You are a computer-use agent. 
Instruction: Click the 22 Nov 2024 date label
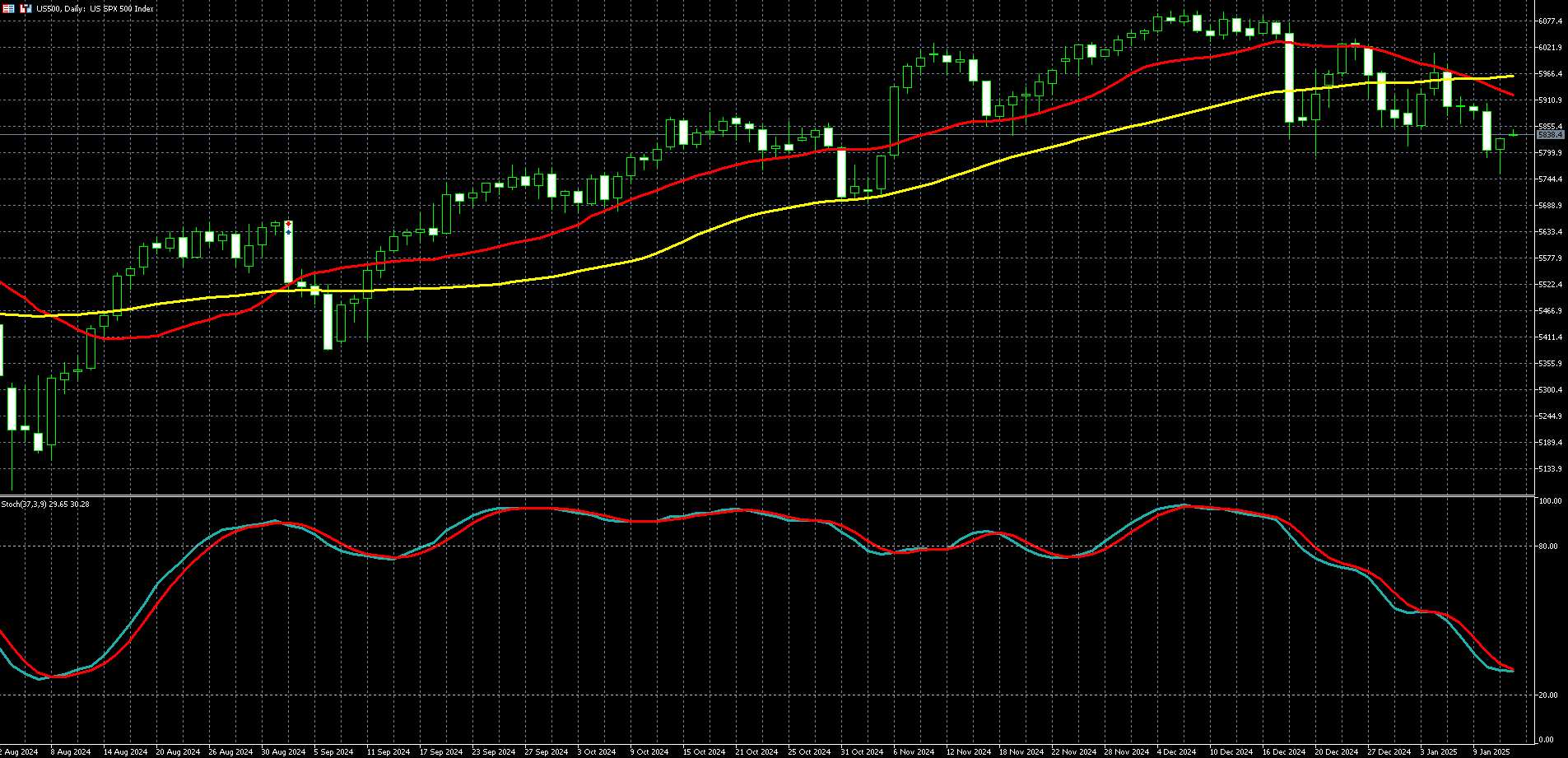1074,752
